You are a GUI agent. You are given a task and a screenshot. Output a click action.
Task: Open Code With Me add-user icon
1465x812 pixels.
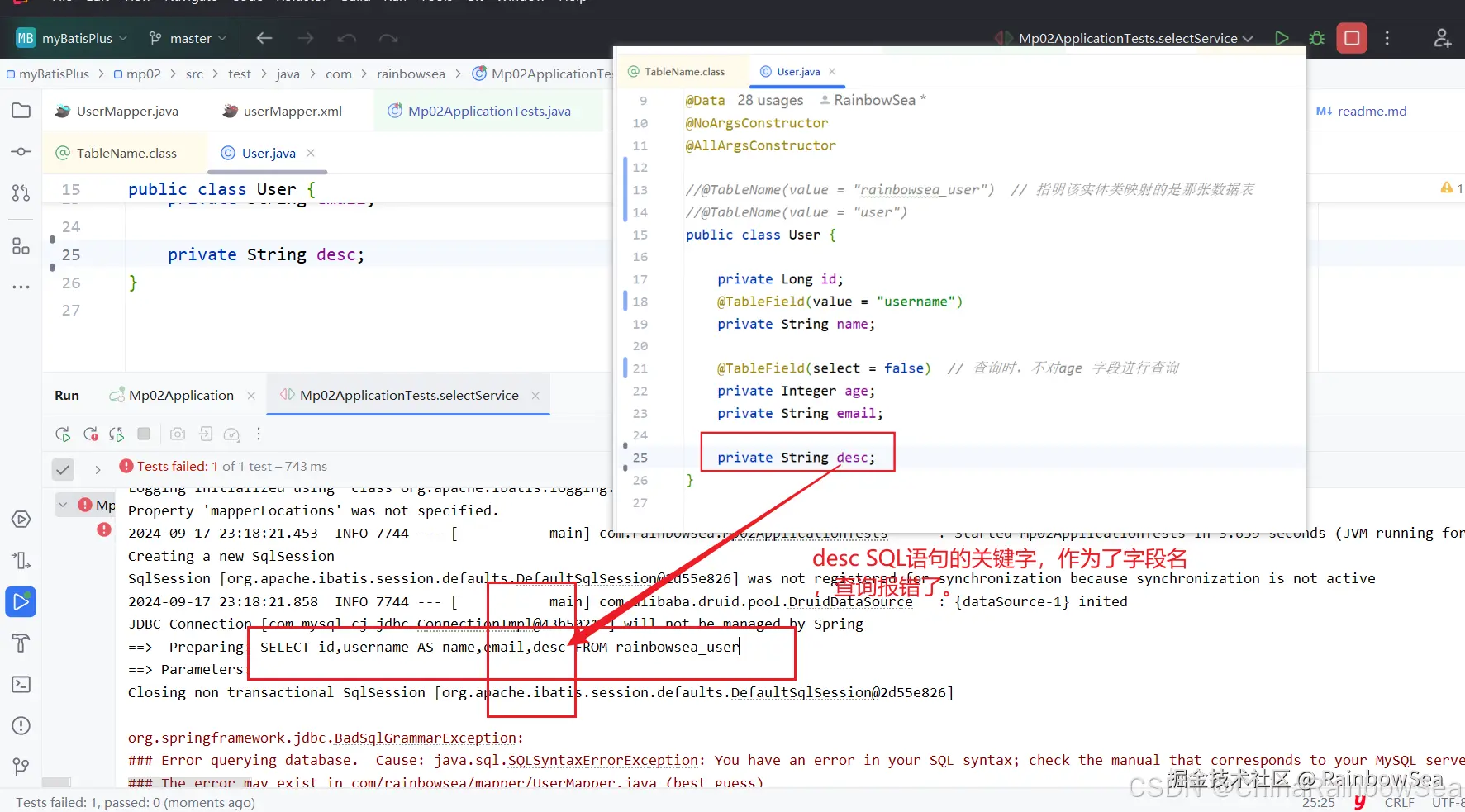pos(1443,38)
